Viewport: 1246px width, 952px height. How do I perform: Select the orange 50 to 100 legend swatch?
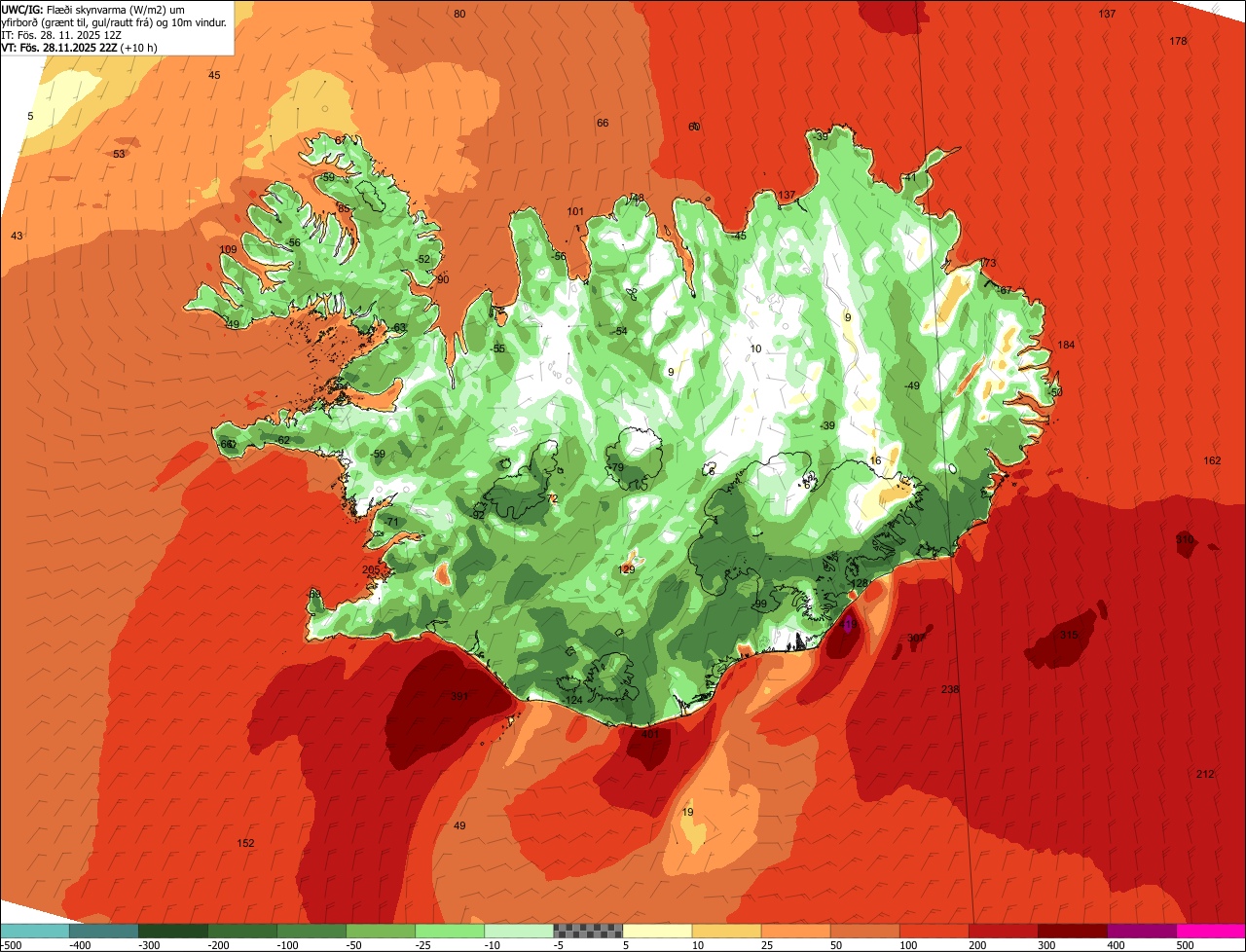click(x=864, y=931)
